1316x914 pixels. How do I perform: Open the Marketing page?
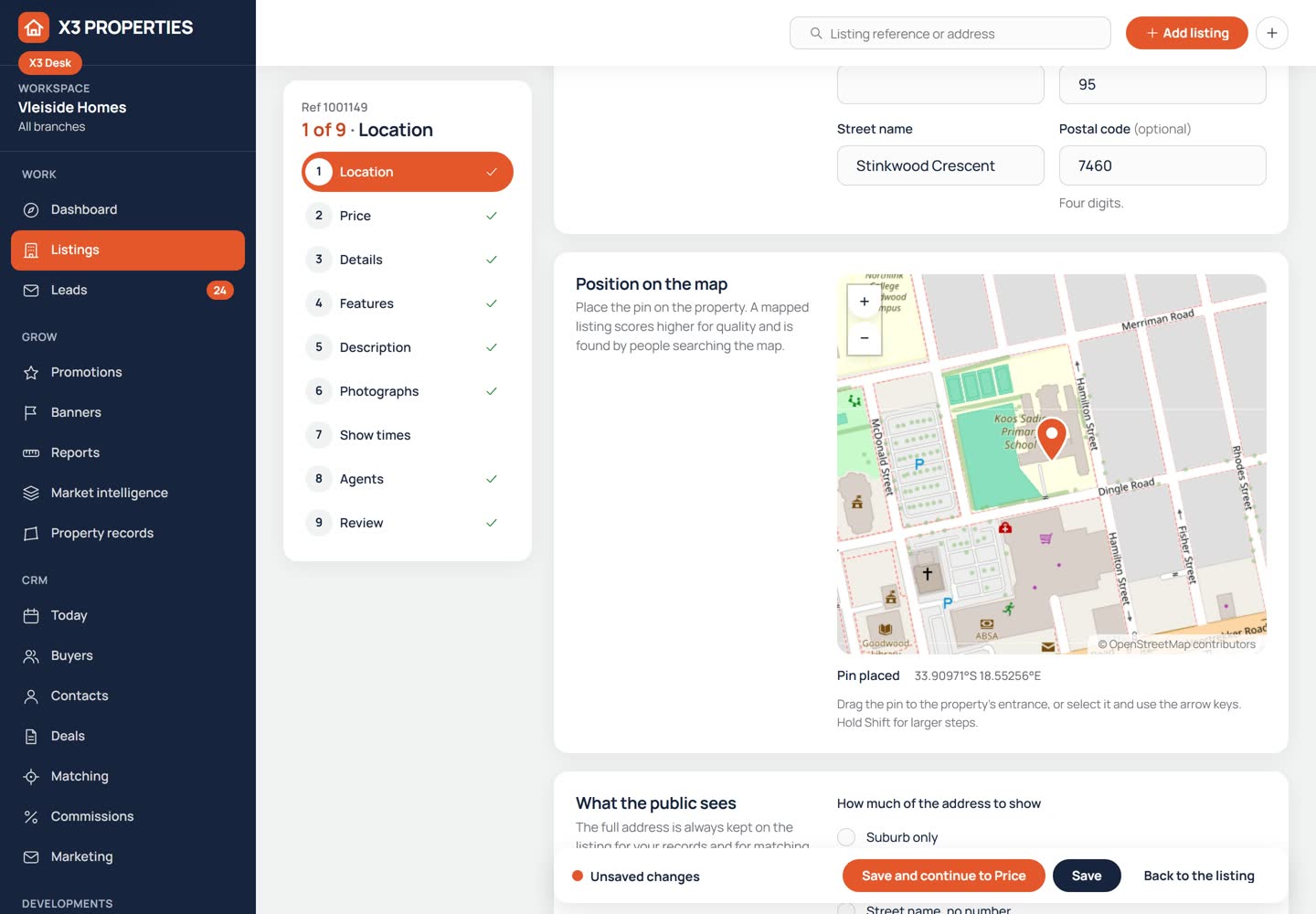(x=128, y=857)
